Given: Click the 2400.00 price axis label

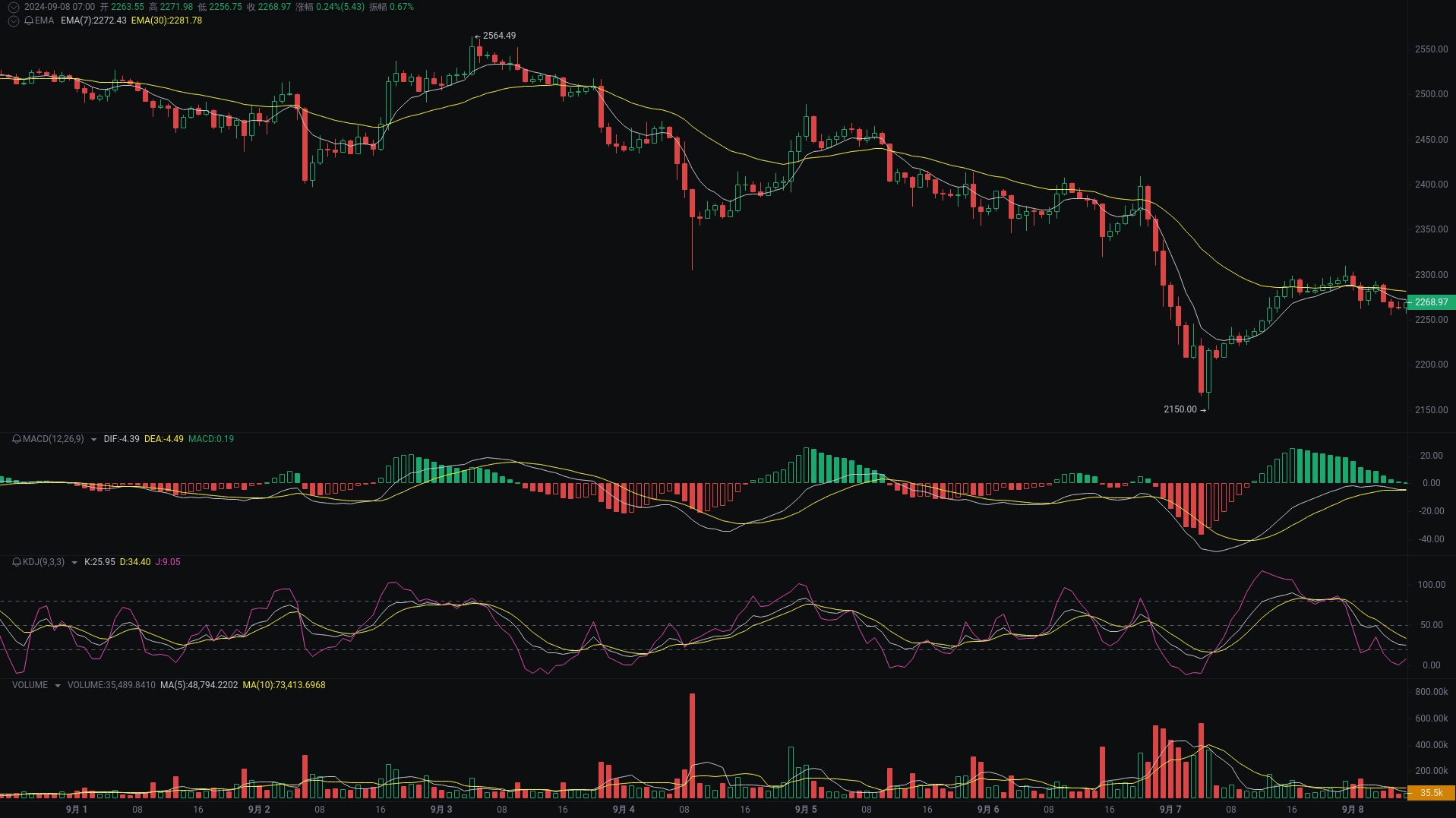Looking at the screenshot, I should coord(1431,185).
